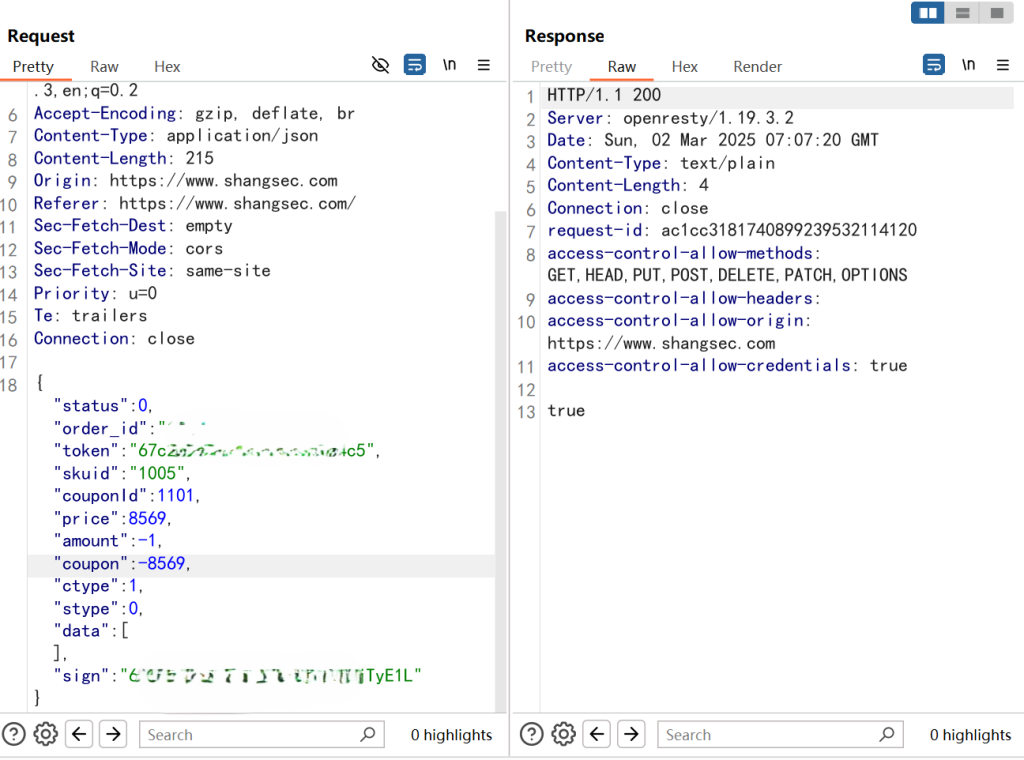Go to previous Request search match

point(80,734)
